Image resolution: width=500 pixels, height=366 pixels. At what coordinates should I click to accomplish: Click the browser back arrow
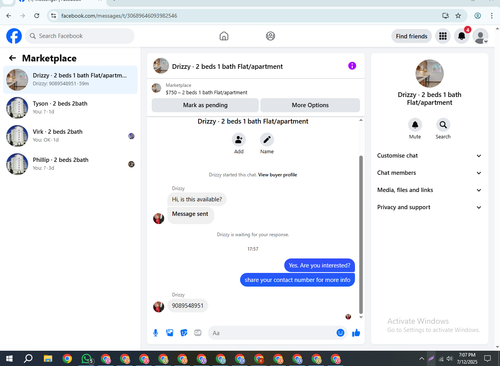click(9, 16)
